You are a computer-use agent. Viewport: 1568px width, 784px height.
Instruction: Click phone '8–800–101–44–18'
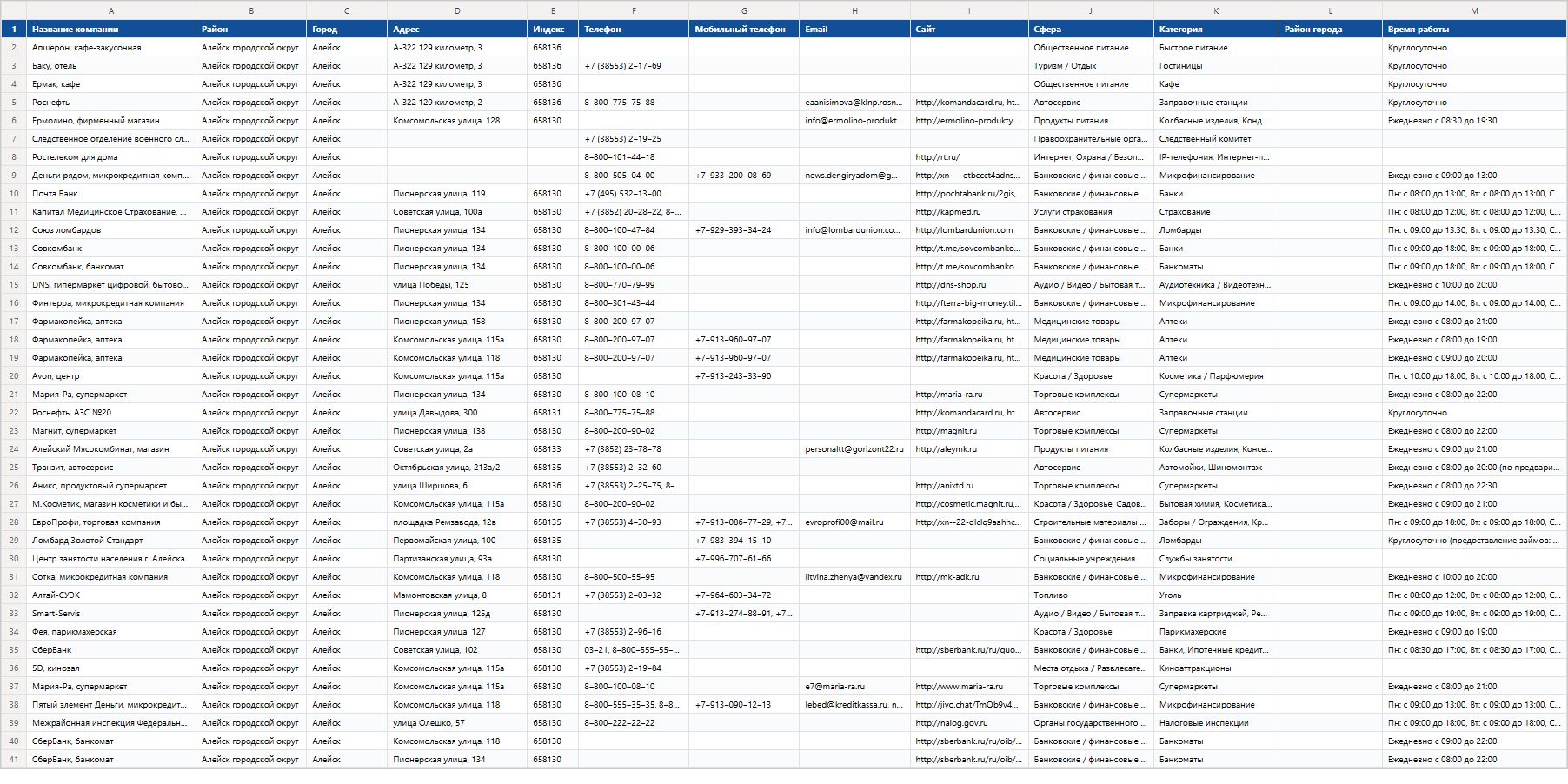[634, 157]
